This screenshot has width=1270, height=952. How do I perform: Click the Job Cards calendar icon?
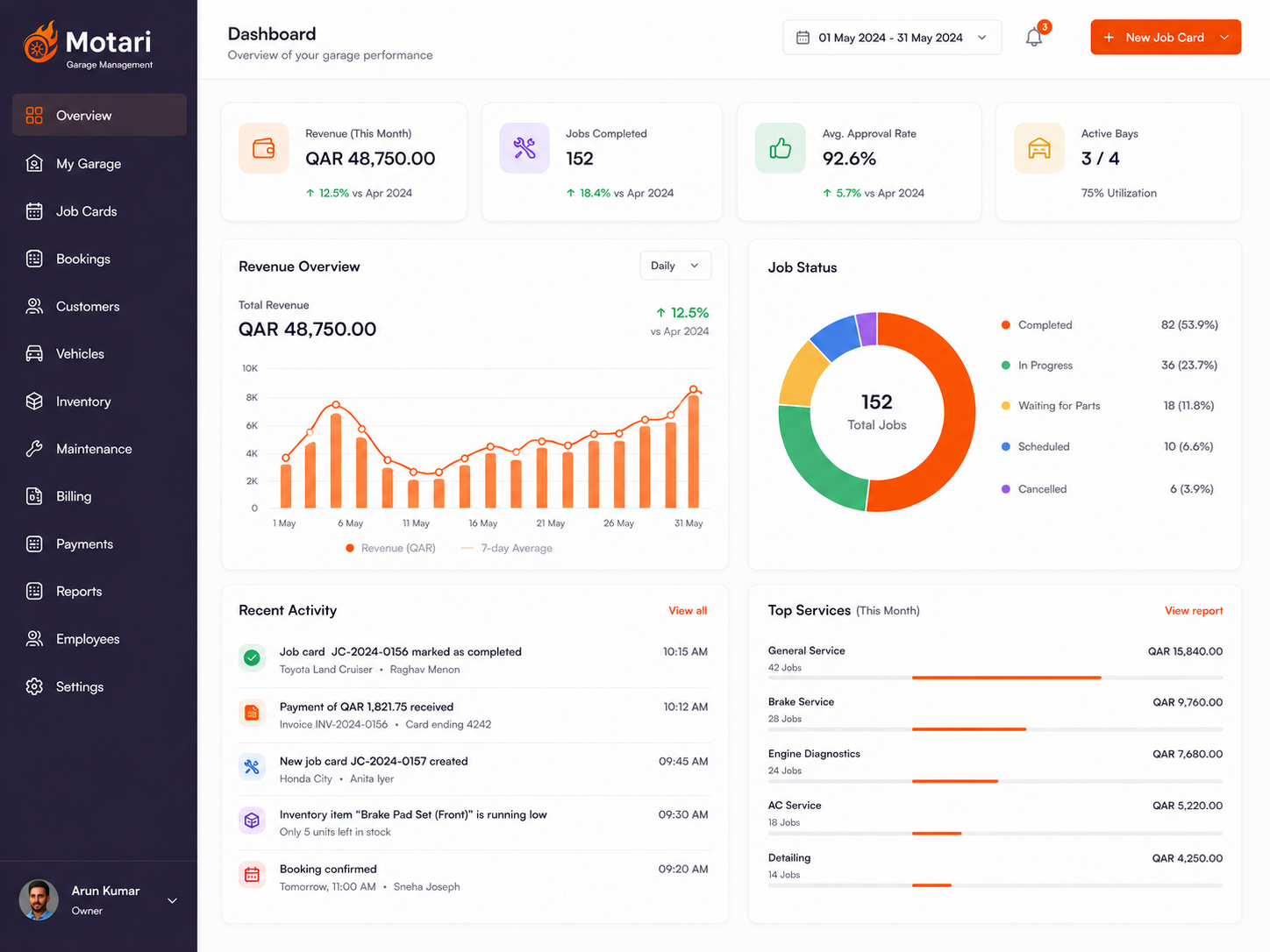34,211
